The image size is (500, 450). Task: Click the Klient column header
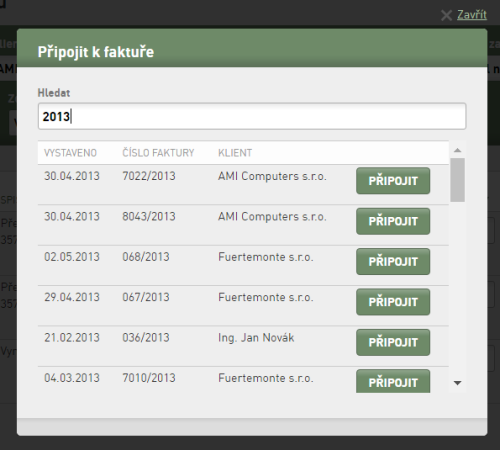[x=235, y=153]
